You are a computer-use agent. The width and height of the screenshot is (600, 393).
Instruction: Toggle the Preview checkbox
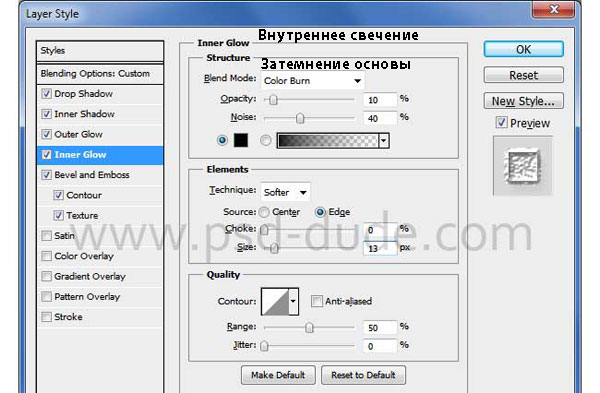tap(501, 122)
